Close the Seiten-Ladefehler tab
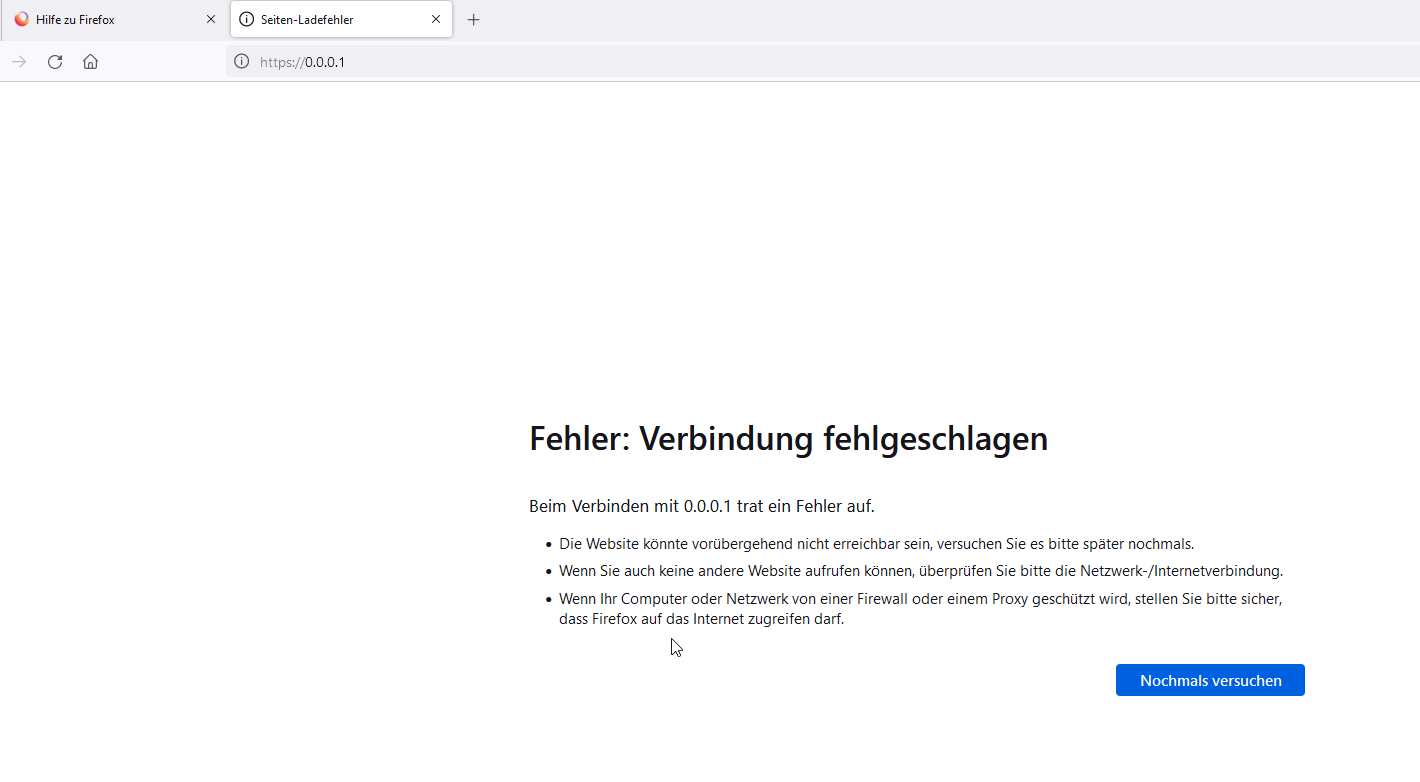The width and height of the screenshot is (1420, 782). click(436, 19)
